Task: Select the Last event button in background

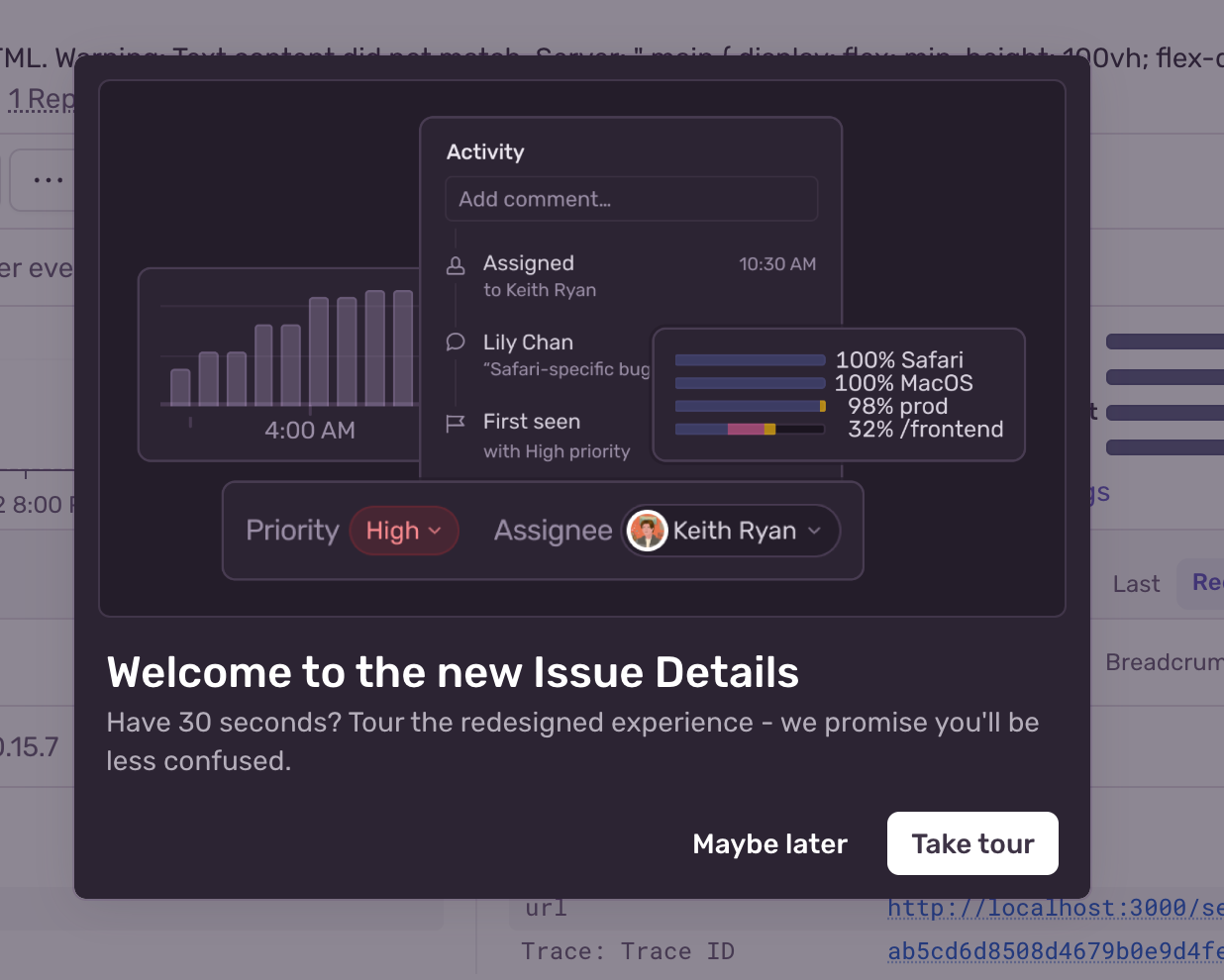Action: pyautogui.click(x=1135, y=584)
